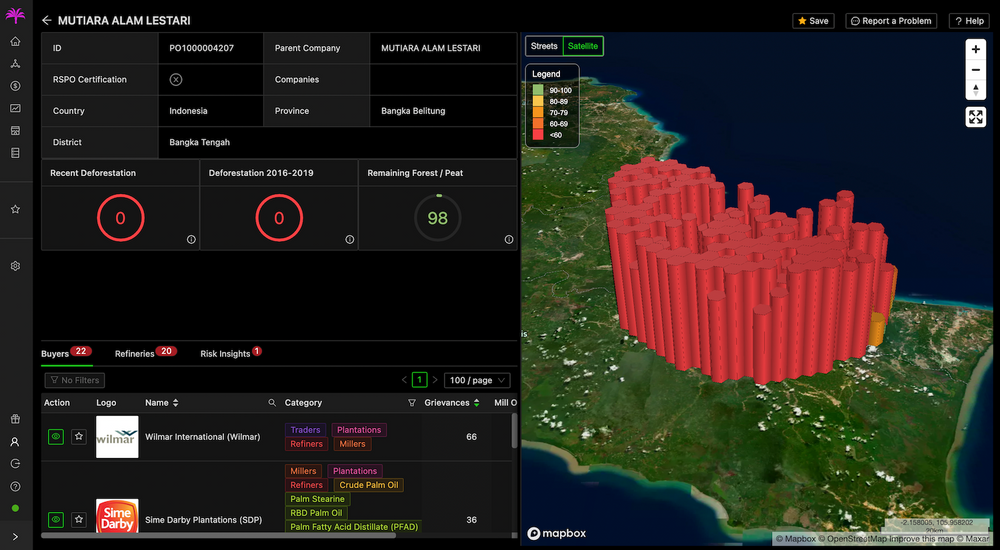Click the green 90-100 legend swatch
The image size is (1000, 550).
pyautogui.click(x=538, y=90)
